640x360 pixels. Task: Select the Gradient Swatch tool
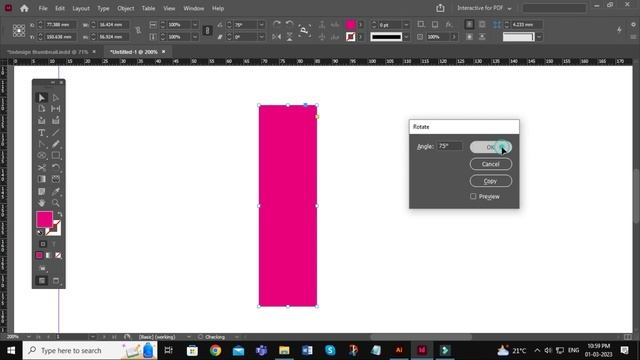42,179
